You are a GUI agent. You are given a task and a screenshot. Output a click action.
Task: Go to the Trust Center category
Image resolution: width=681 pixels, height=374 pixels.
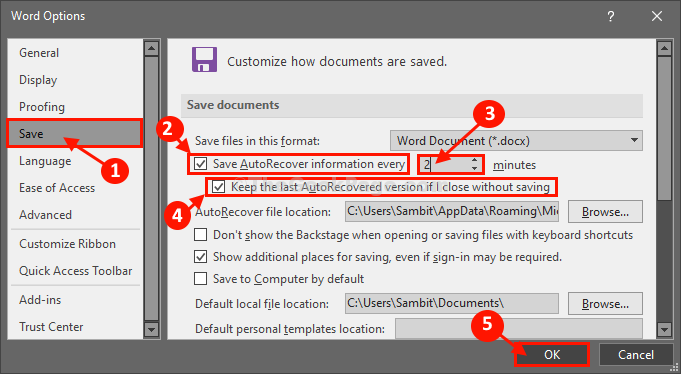click(x=51, y=327)
